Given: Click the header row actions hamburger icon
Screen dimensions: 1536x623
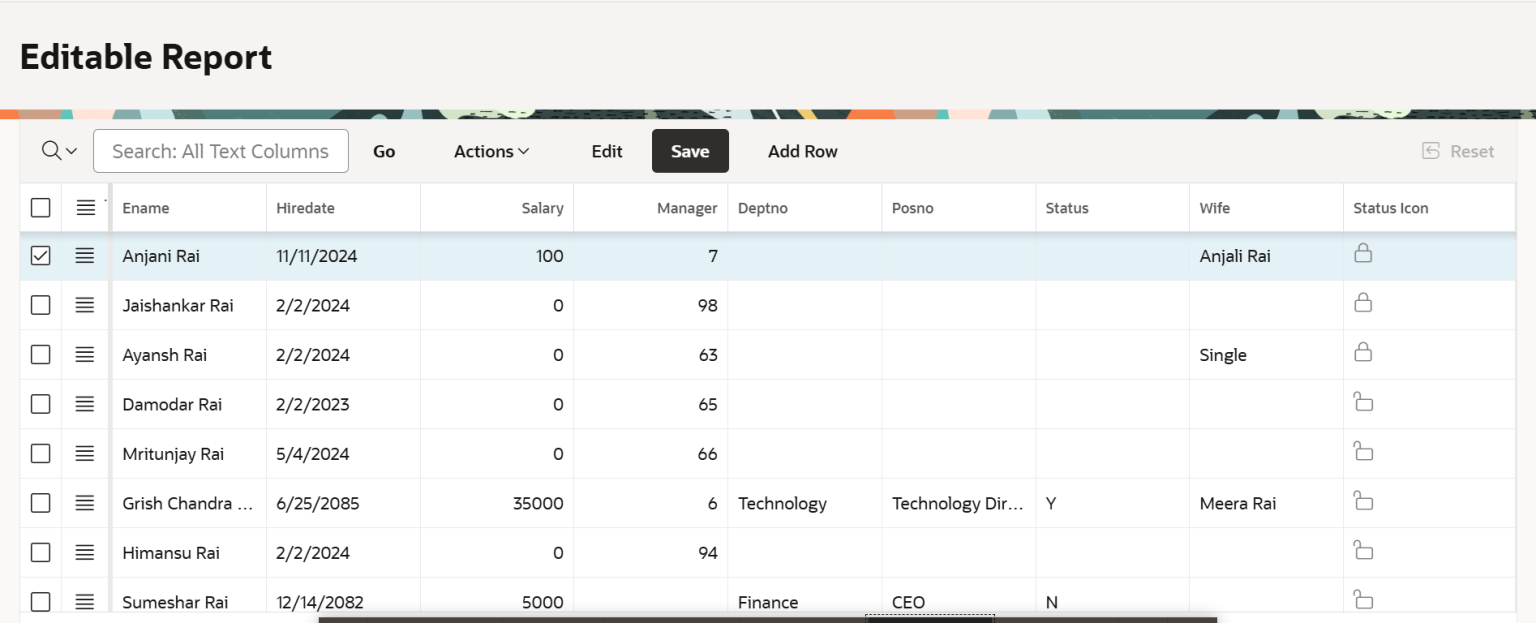Looking at the screenshot, I should coord(86,208).
